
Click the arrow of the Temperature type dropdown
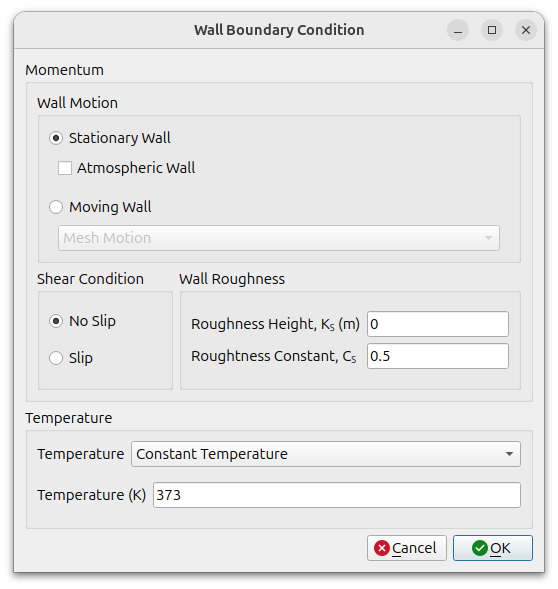[x=509, y=454]
